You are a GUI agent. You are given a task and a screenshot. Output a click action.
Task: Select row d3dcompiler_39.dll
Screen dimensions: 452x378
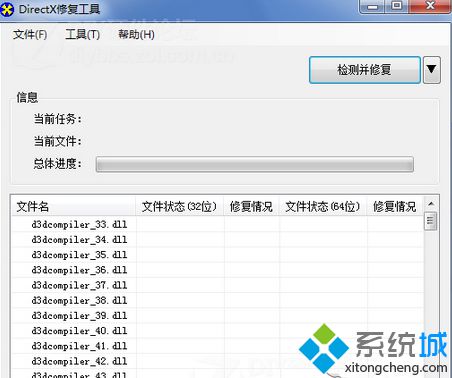point(218,316)
